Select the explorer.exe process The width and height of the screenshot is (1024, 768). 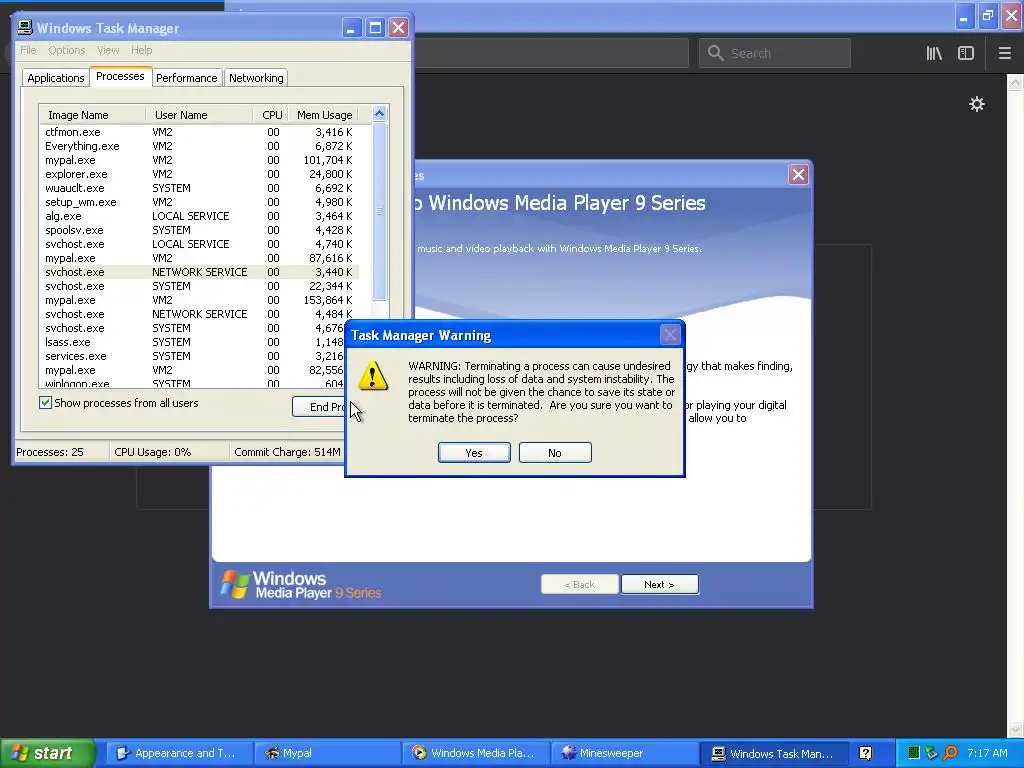tap(199, 174)
